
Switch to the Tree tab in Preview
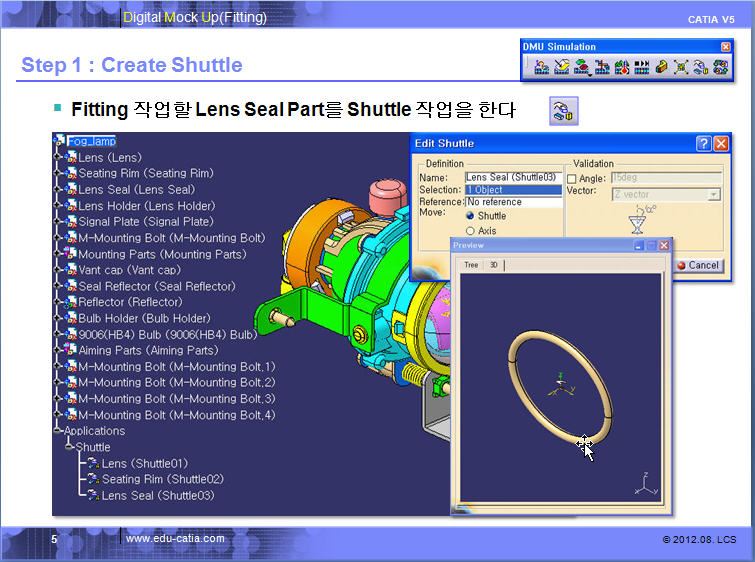pos(470,265)
